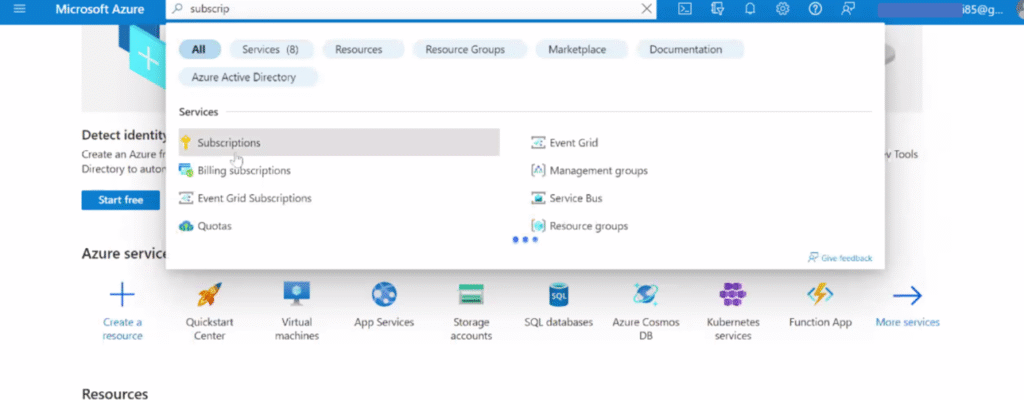The height and width of the screenshot is (400, 1024).
Task: Click inside the search field
Action: [x=411, y=9]
